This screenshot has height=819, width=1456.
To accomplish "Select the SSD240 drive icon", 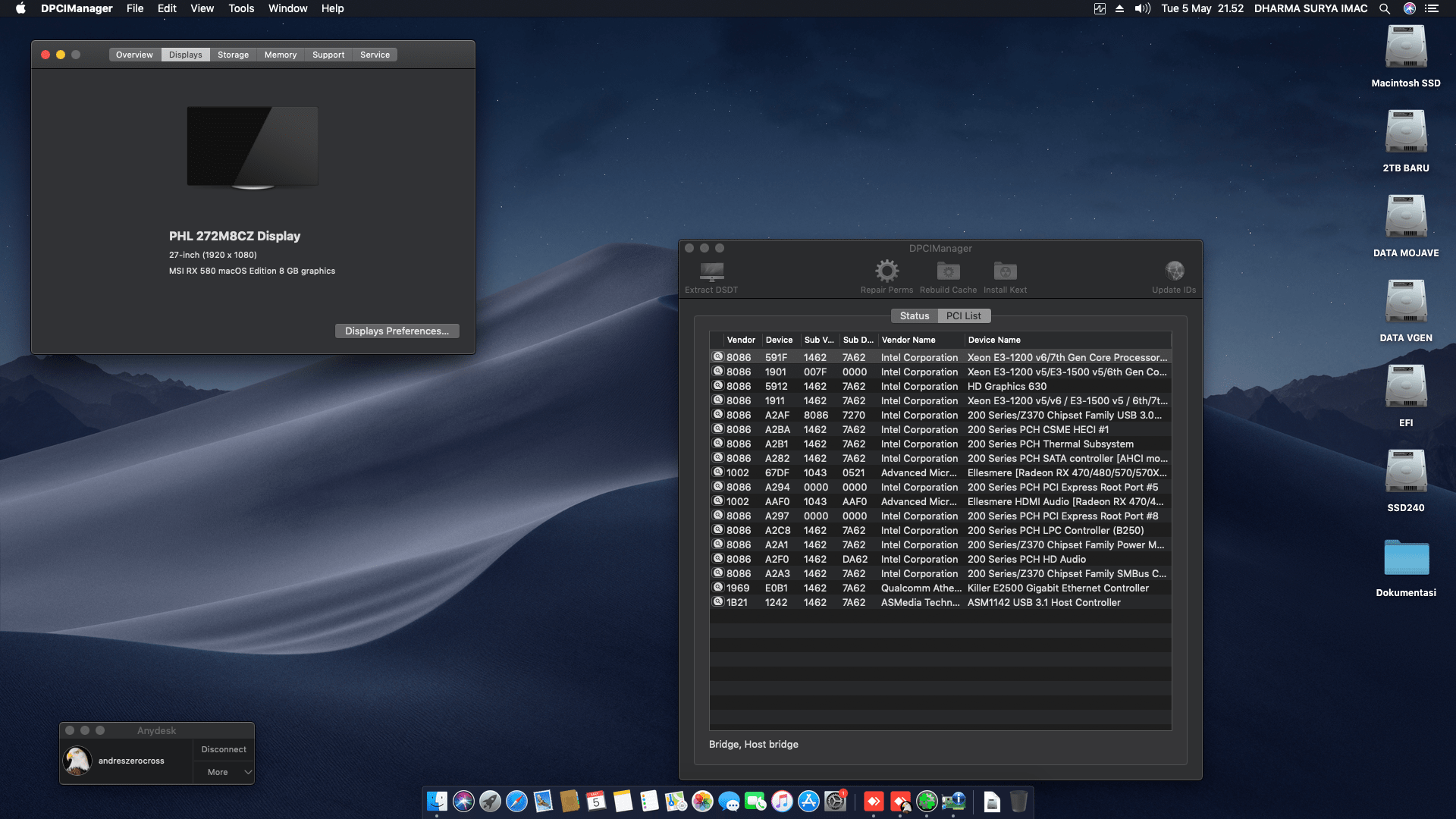I will pos(1406,472).
